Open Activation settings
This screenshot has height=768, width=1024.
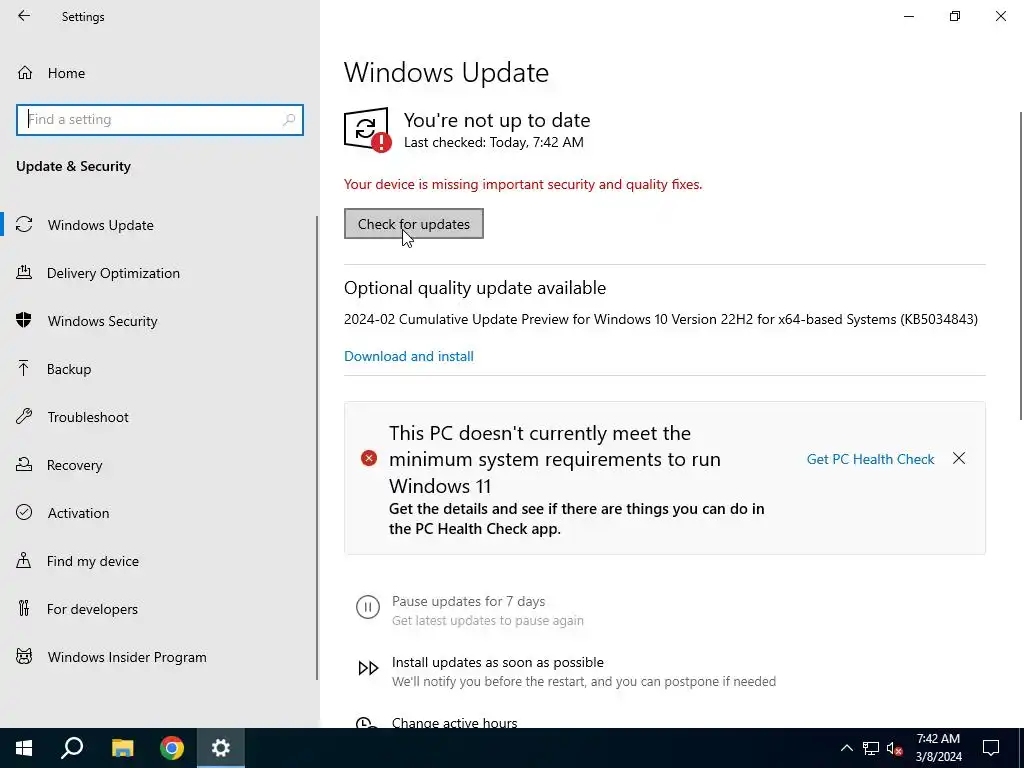[158, 513]
